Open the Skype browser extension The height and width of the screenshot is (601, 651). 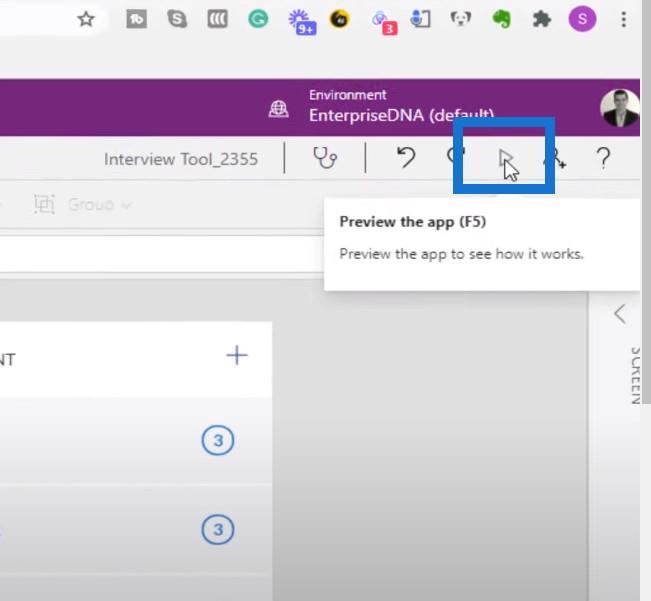177,19
